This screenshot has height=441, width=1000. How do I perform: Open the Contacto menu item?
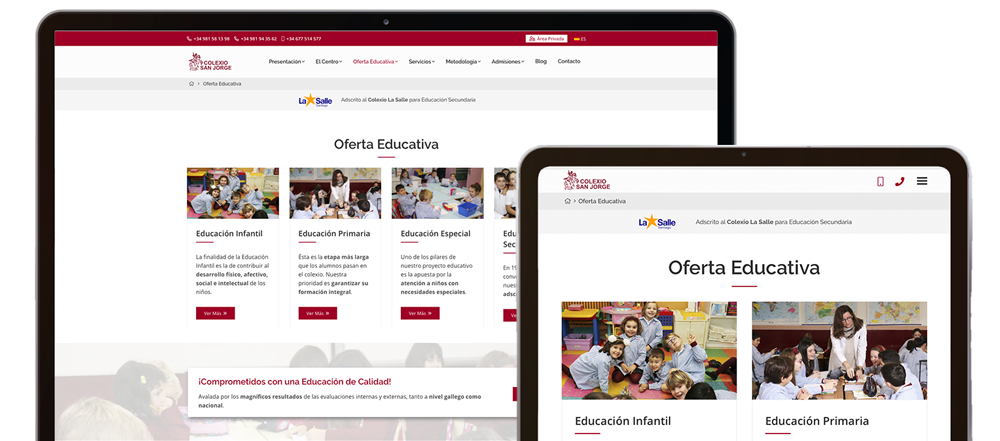(569, 61)
